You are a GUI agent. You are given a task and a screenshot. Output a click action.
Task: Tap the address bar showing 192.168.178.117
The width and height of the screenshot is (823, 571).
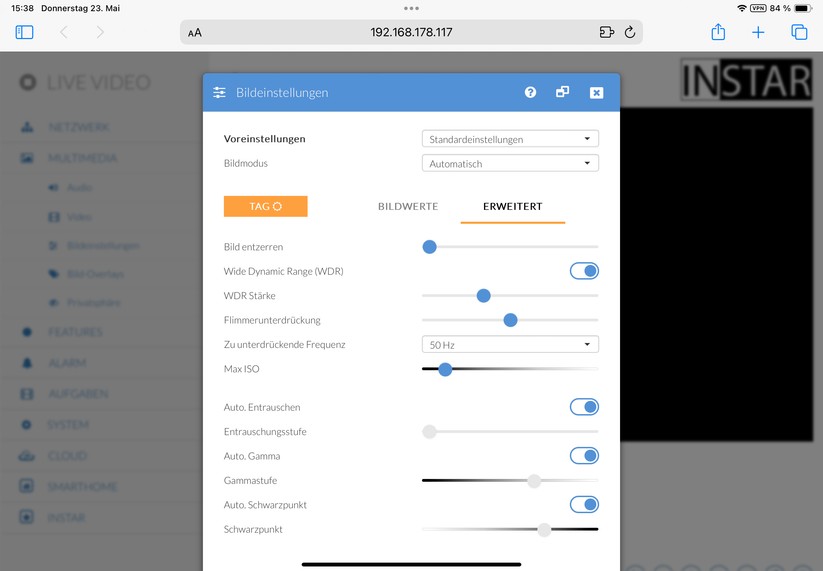[411, 32]
